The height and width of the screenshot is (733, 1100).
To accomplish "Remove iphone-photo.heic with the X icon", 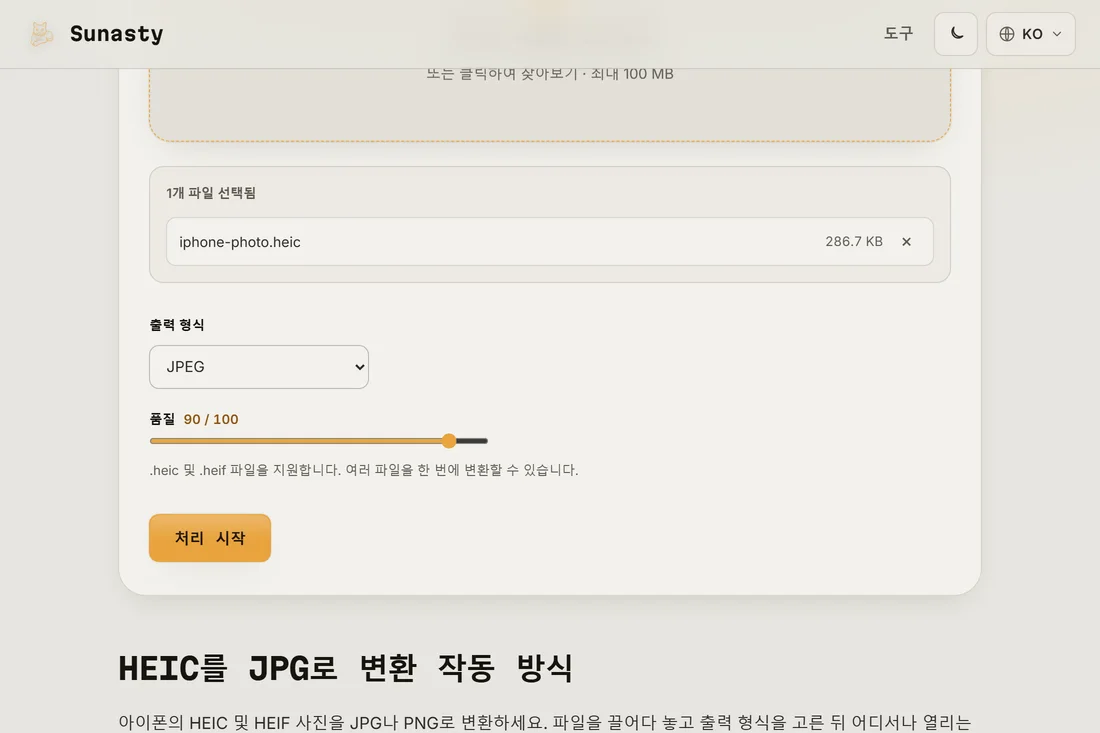I will tap(906, 241).
